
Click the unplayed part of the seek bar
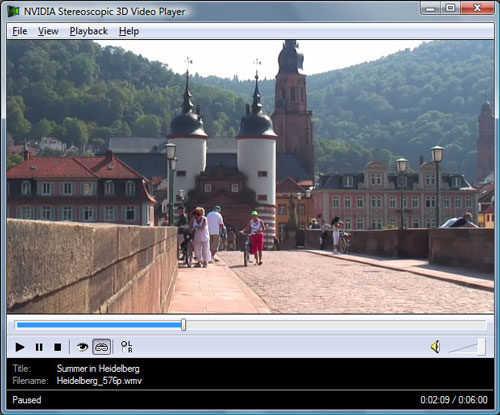(x=336, y=325)
